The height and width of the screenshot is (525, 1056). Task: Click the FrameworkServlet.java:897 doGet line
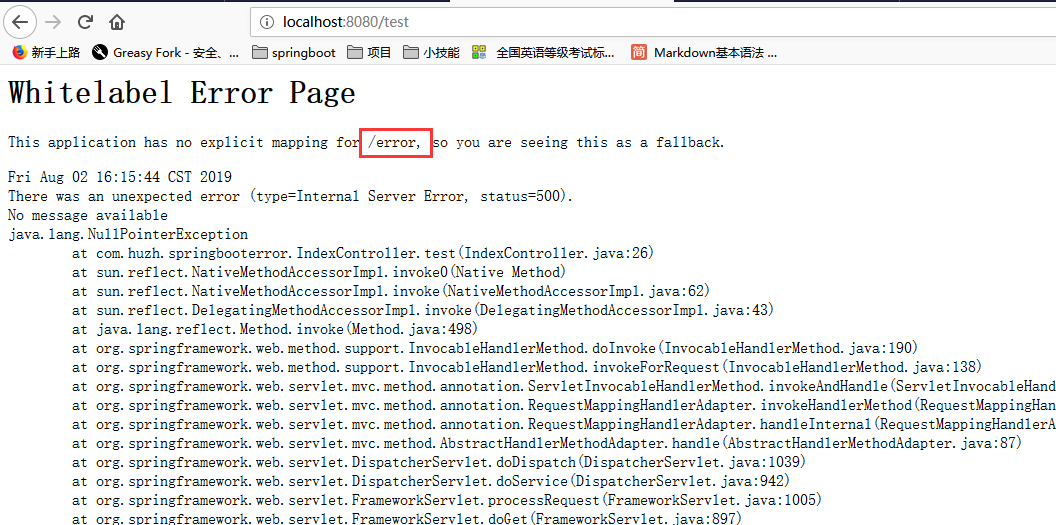click(x=407, y=518)
